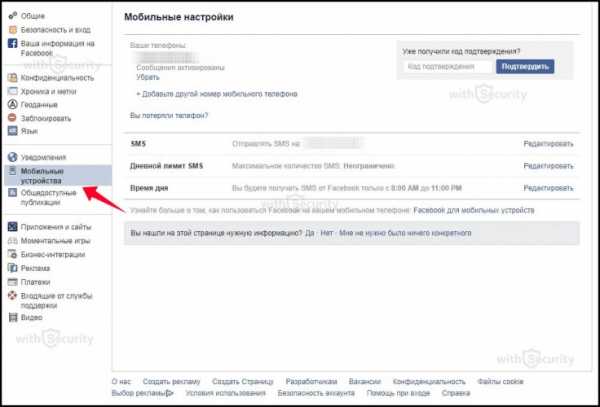Click the shield icon beside Безопасность и вход
Screen dimensions: 600x407
pos(13,29)
